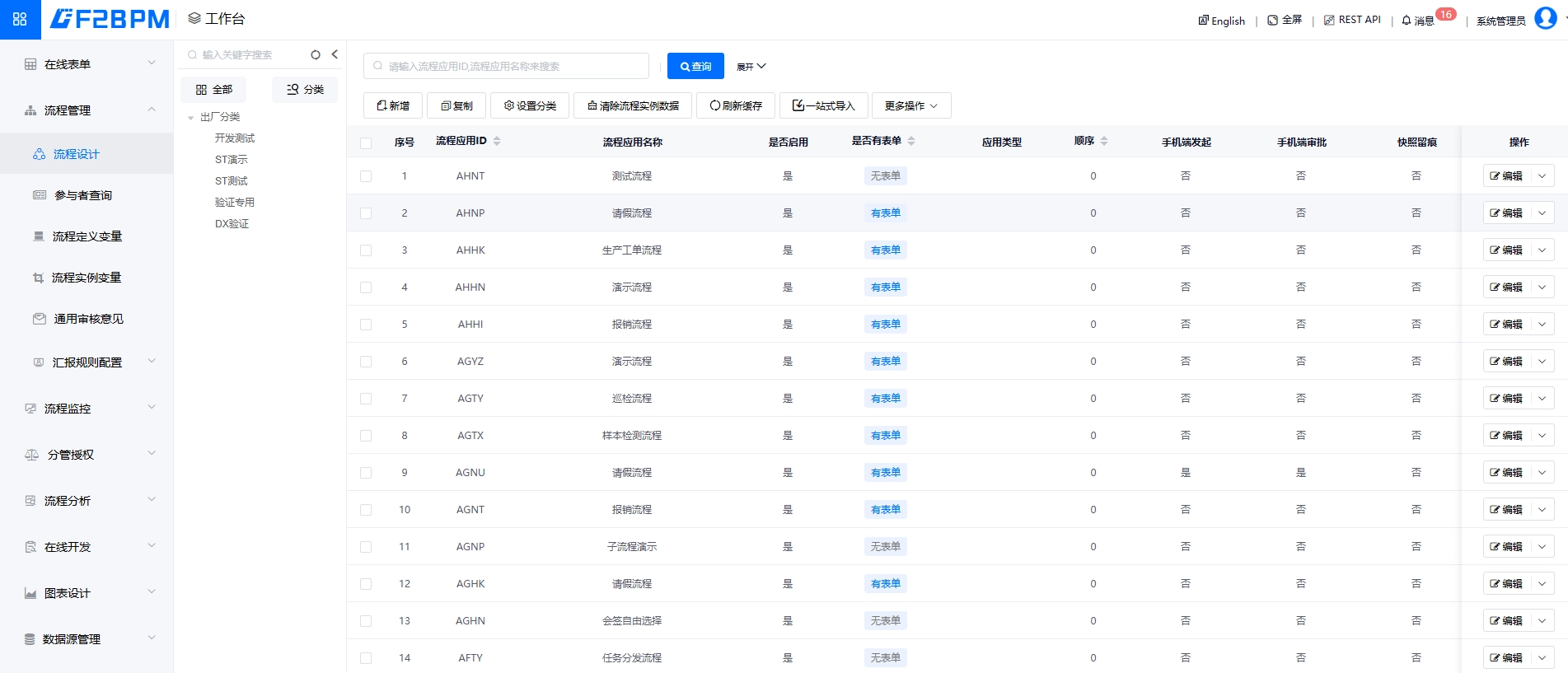Switch to the 全部 tab
This screenshot has height=673, width=1568.
coord(213,89)
